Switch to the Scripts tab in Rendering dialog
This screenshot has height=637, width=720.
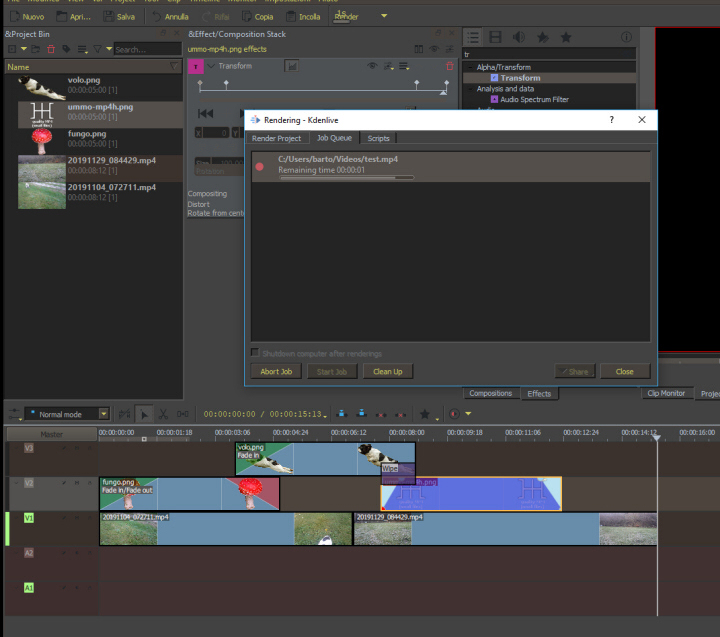click(x=378, y=138)
